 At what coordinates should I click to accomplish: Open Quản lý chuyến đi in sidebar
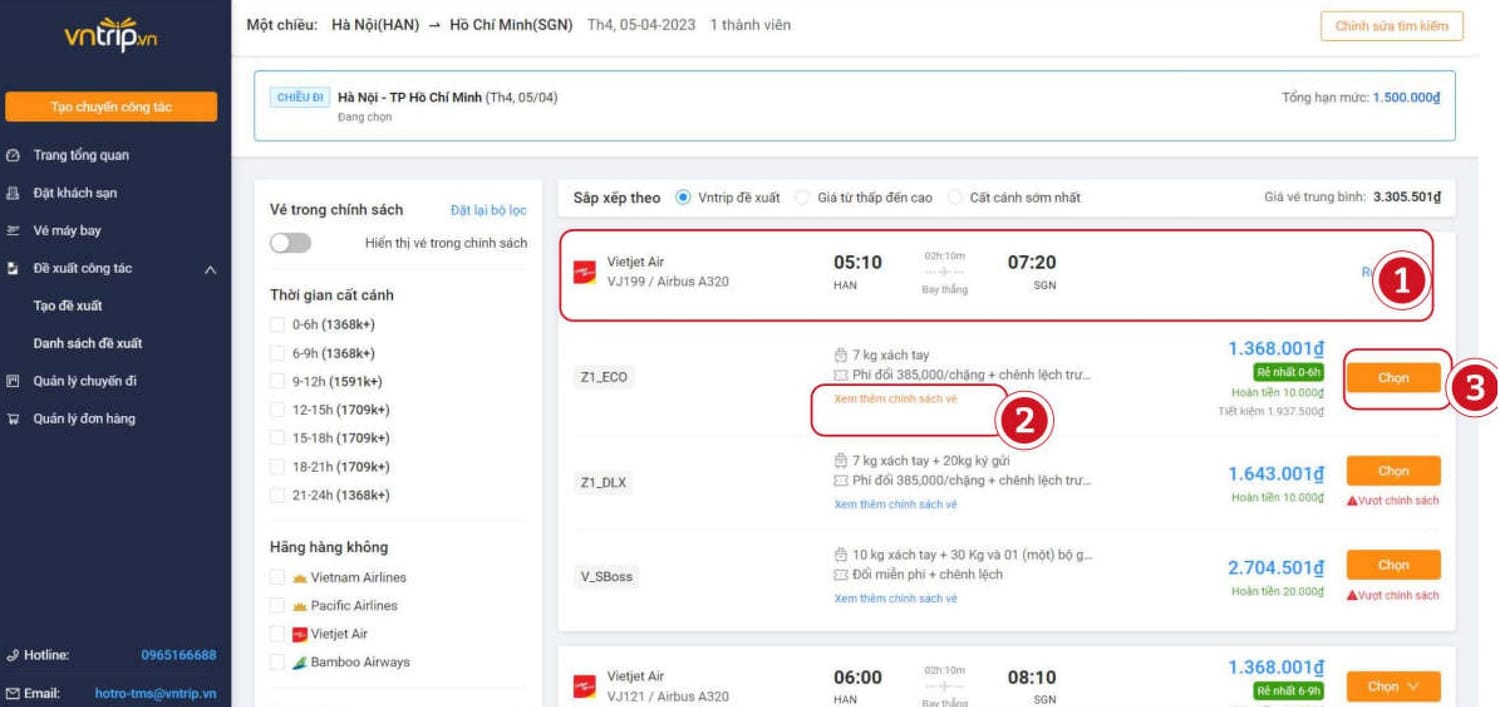85,381
